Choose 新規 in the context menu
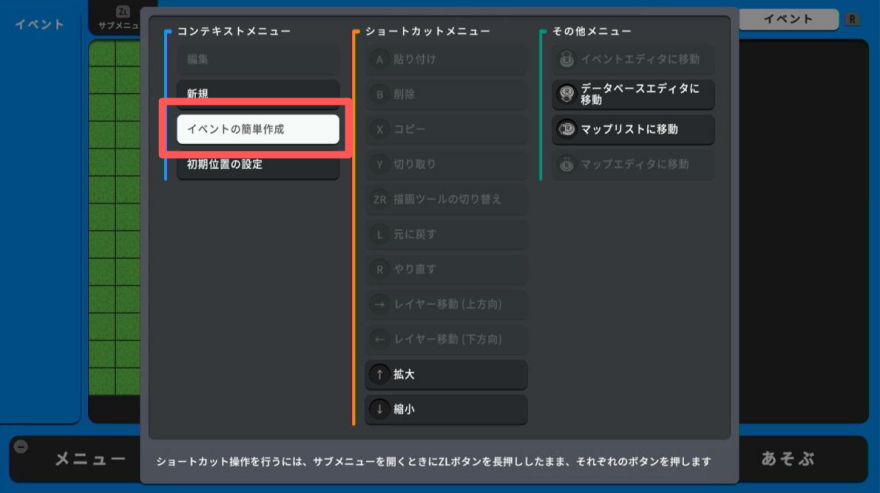This screenshot has height=493, width=880. coord(258,94)
